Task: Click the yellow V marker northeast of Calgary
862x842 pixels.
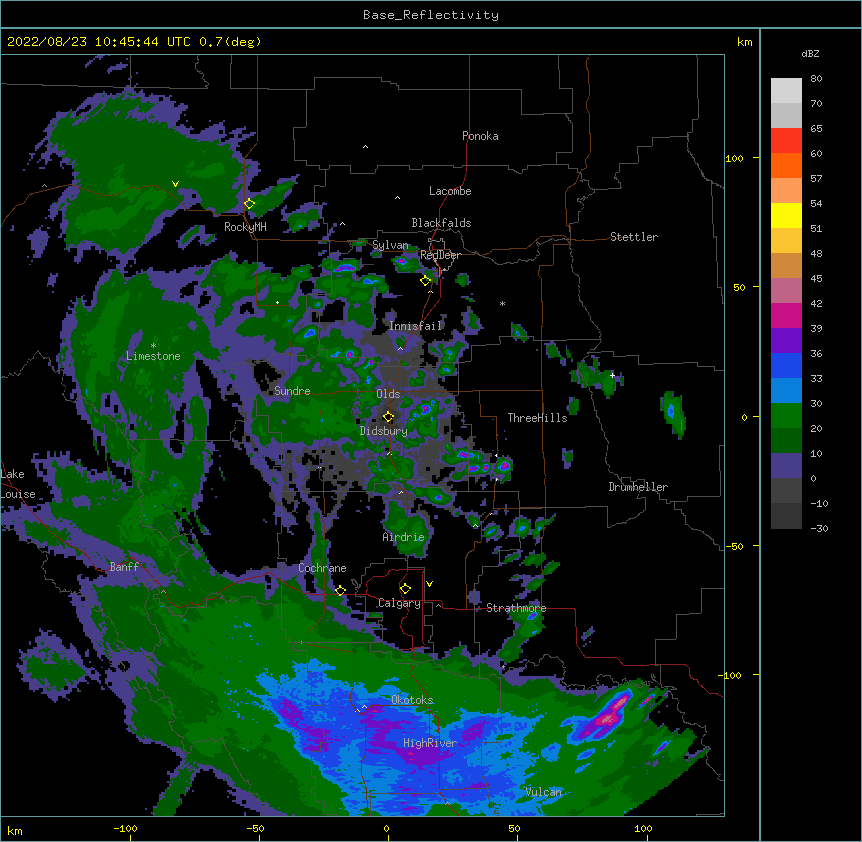Action: coord(429,584)
